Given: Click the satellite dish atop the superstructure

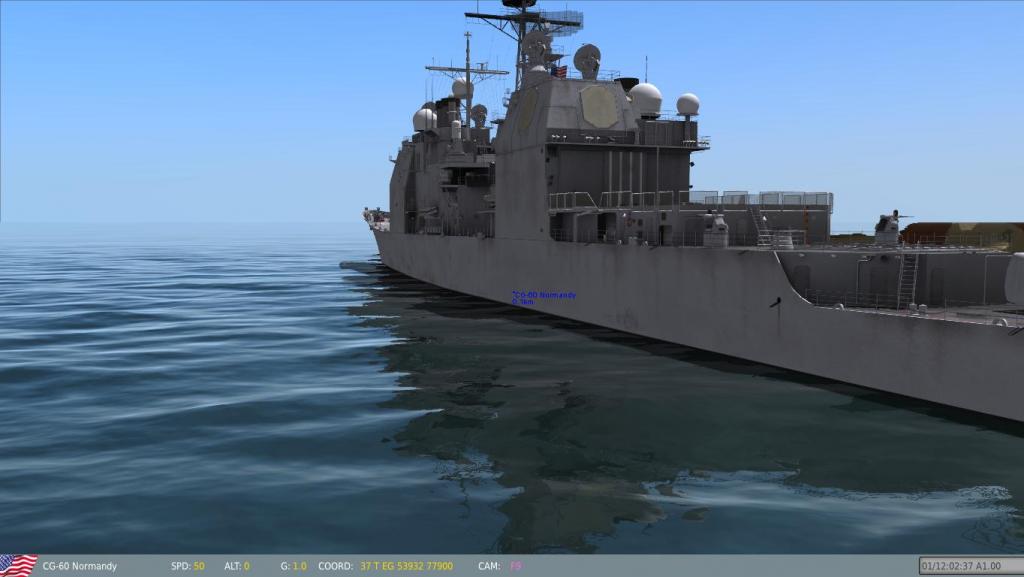Looking at the screenshot, I should [x=587, y=58].
